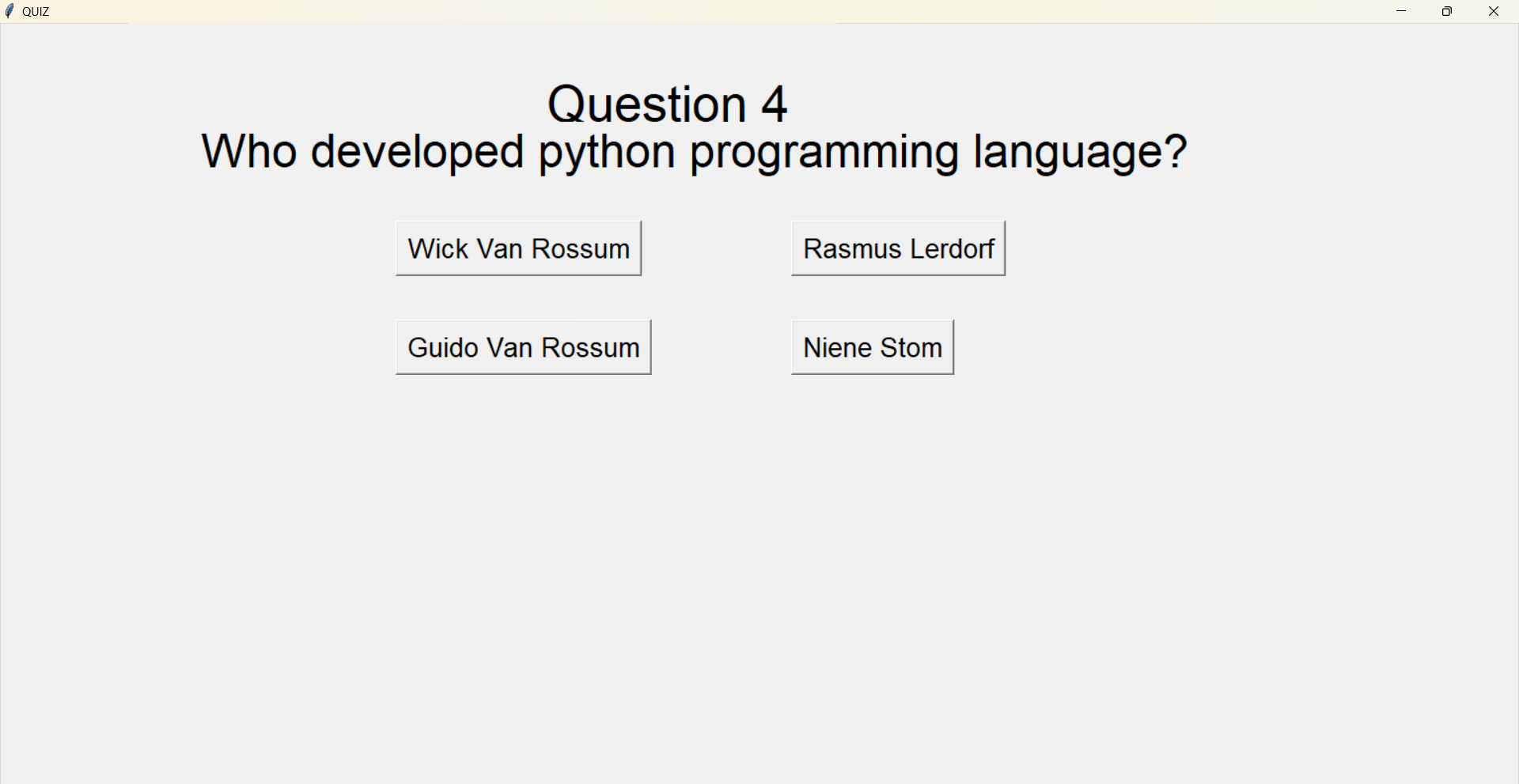Answer with Niene Stom button

[x=873, y=347]
